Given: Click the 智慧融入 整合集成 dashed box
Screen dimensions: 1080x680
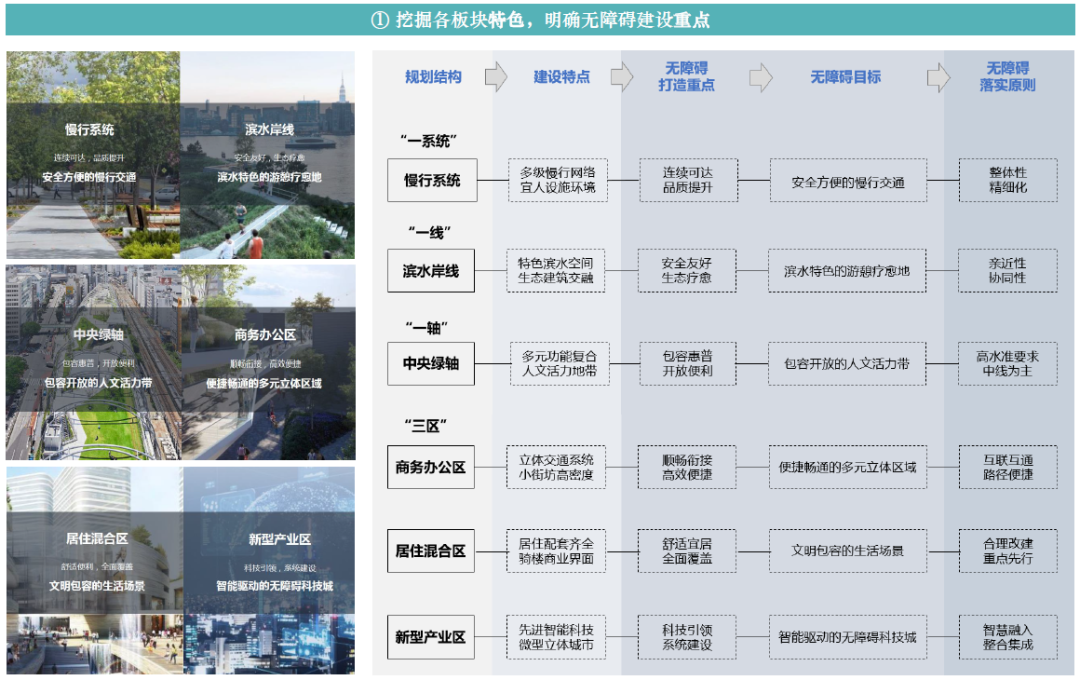Looking at the screenshot, I should [x=1007, y=637].
